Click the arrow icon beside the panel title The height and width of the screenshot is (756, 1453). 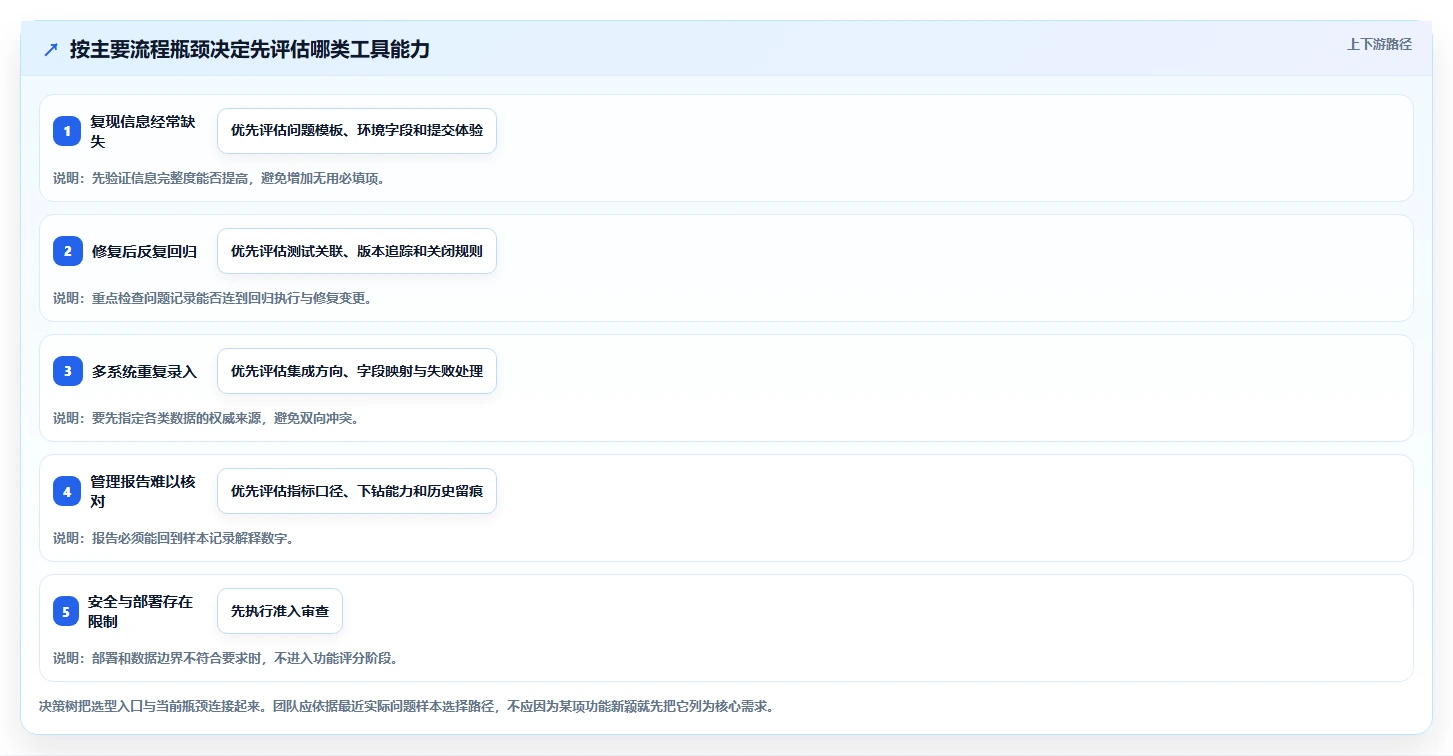(51, 50)
